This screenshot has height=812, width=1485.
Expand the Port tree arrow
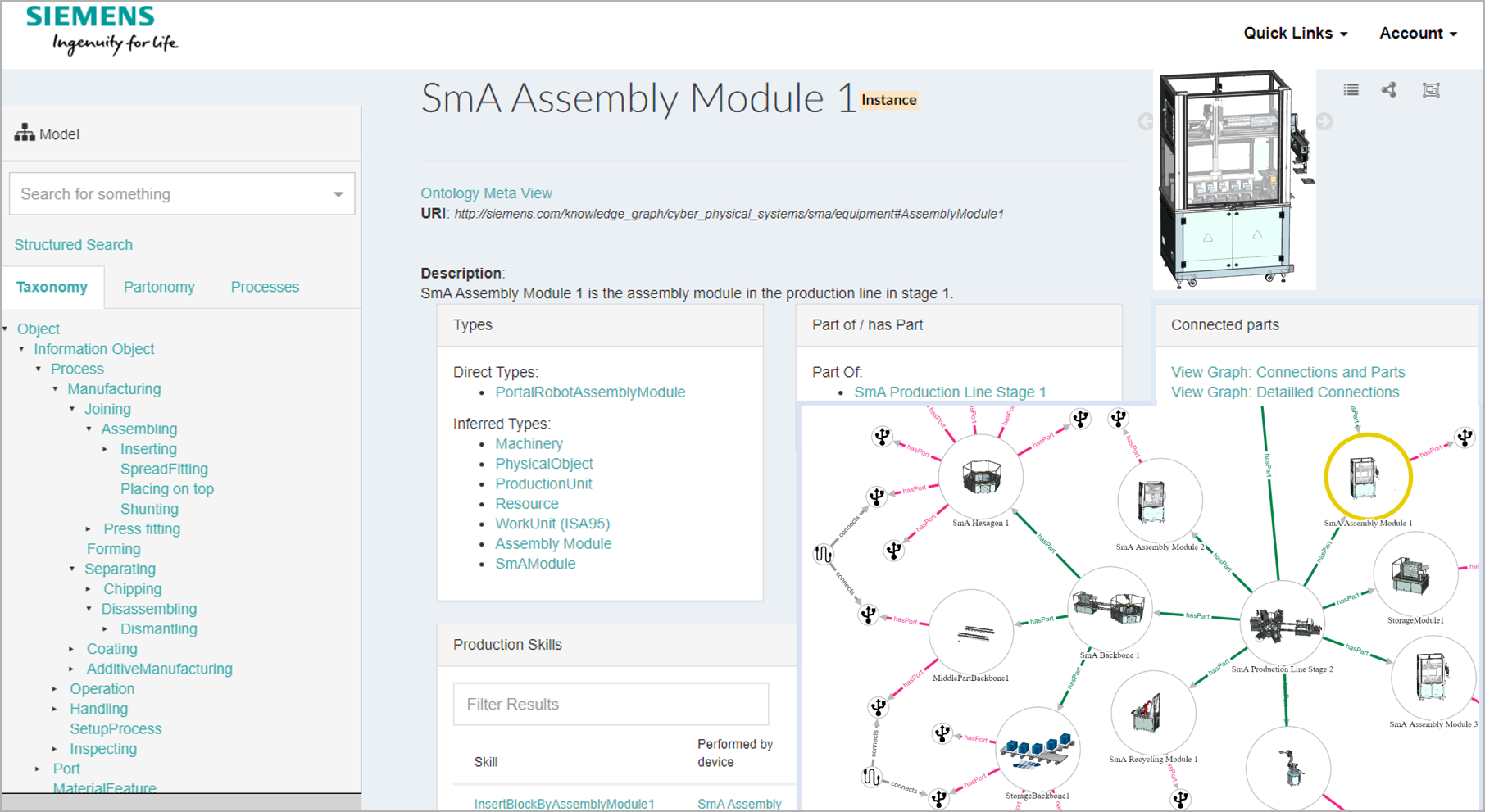pyautogui.click(x=39, y=769)
